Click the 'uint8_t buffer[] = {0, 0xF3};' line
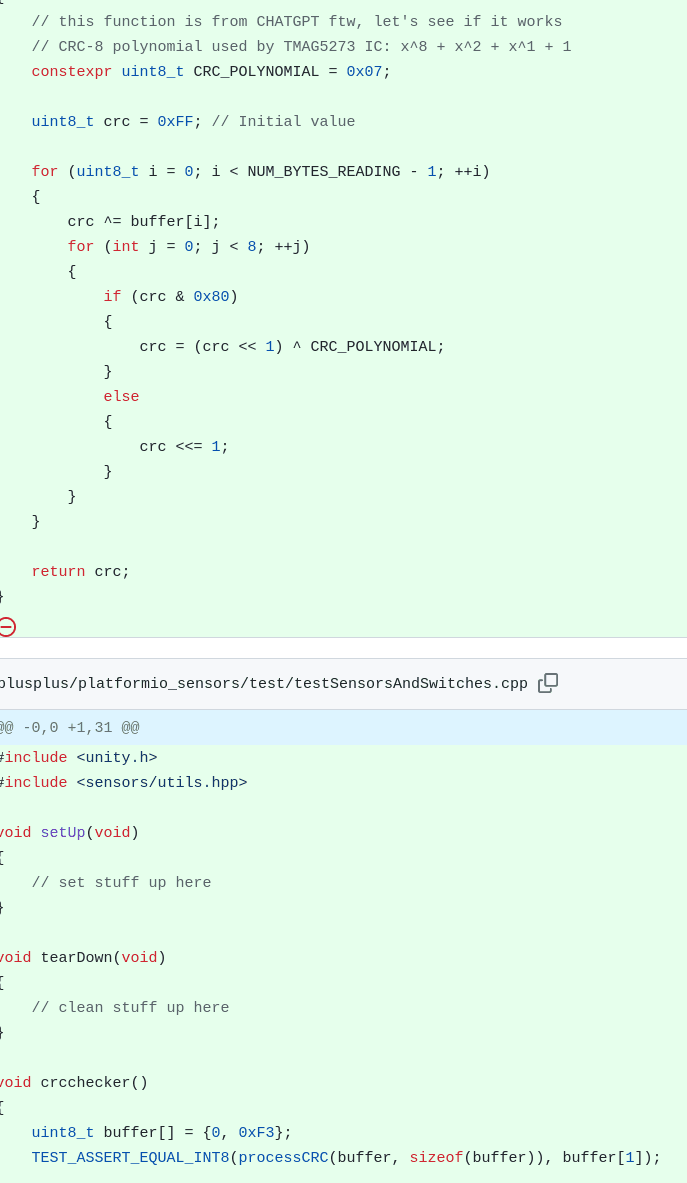 pos(161,1133)
